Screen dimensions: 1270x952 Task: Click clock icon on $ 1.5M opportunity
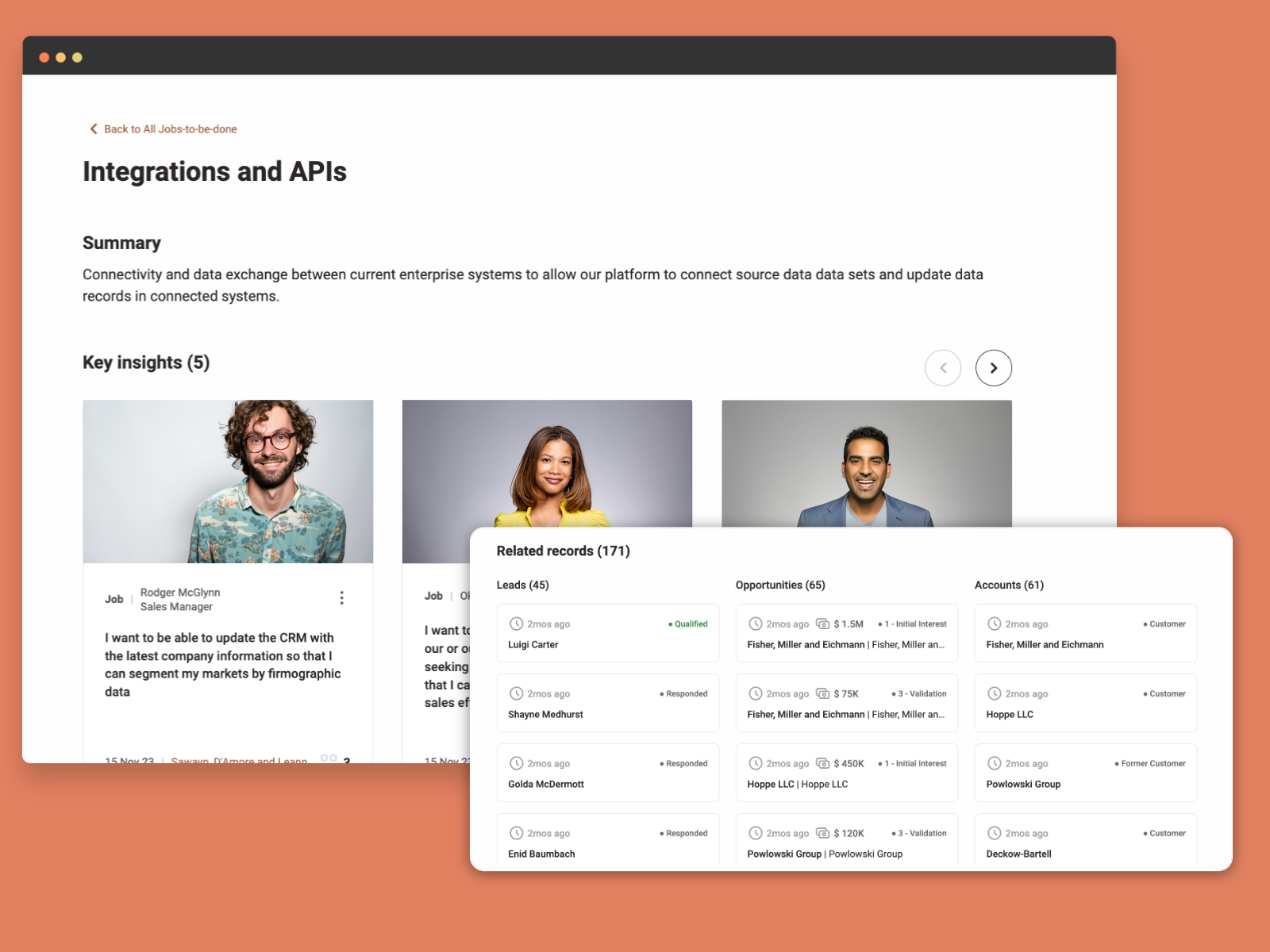click(x=756, y=624)
